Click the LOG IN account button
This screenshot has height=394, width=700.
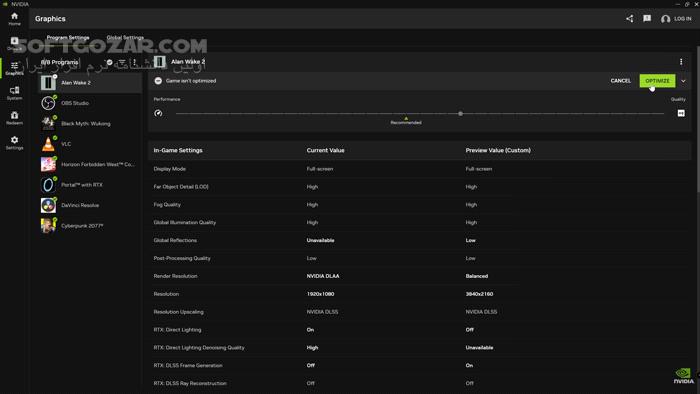[x=676, y=19]
